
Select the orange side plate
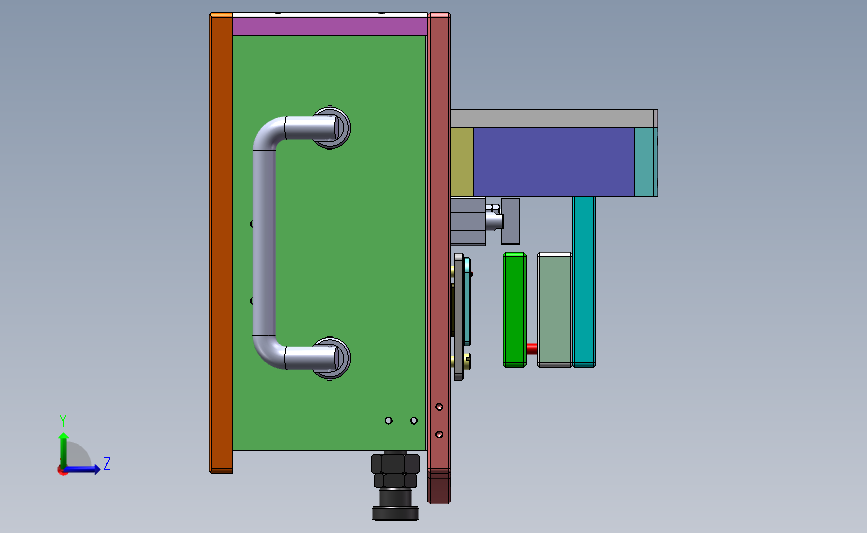click(x=221, y=243)
